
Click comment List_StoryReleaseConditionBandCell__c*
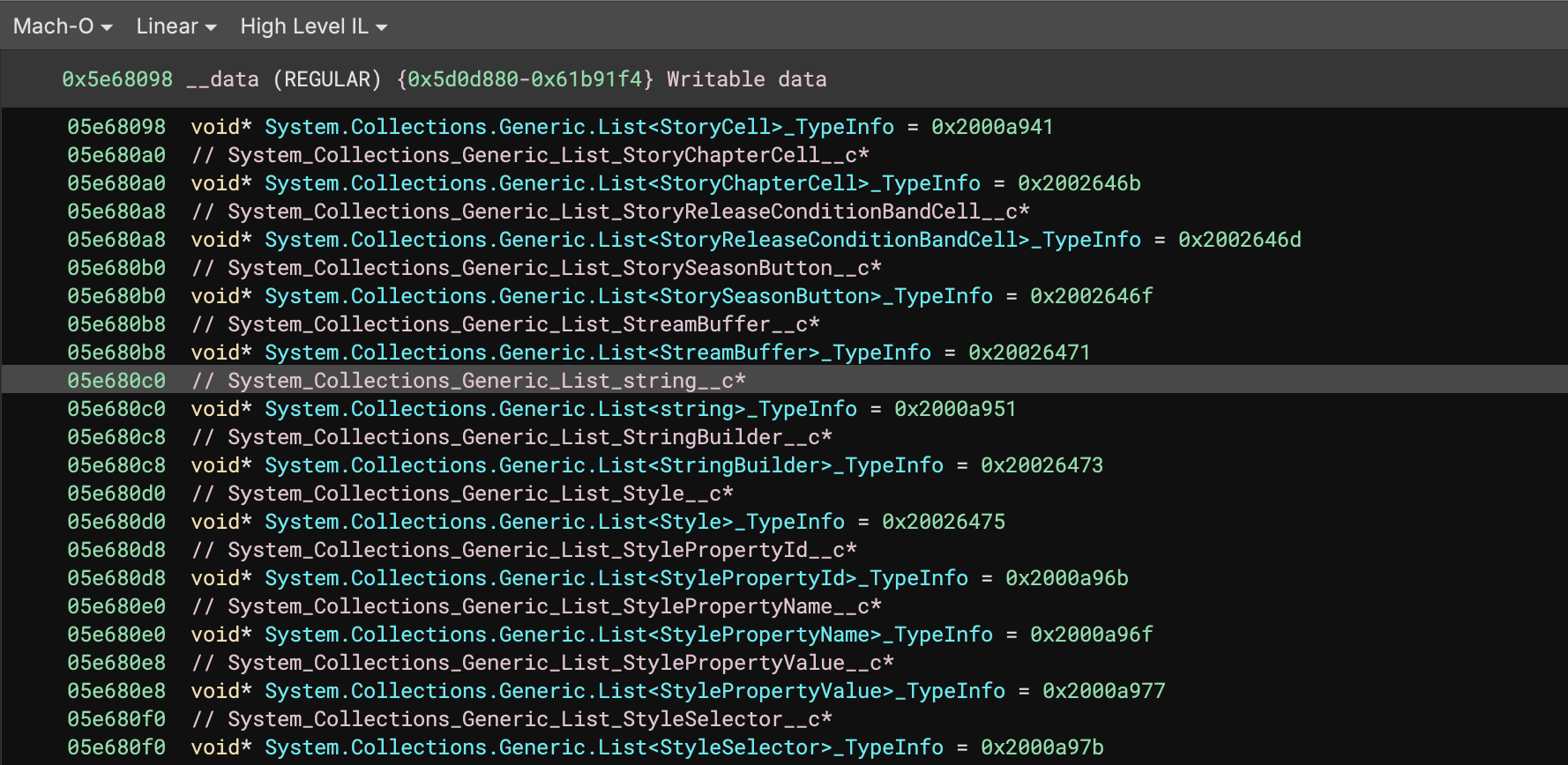pos(610,212)
